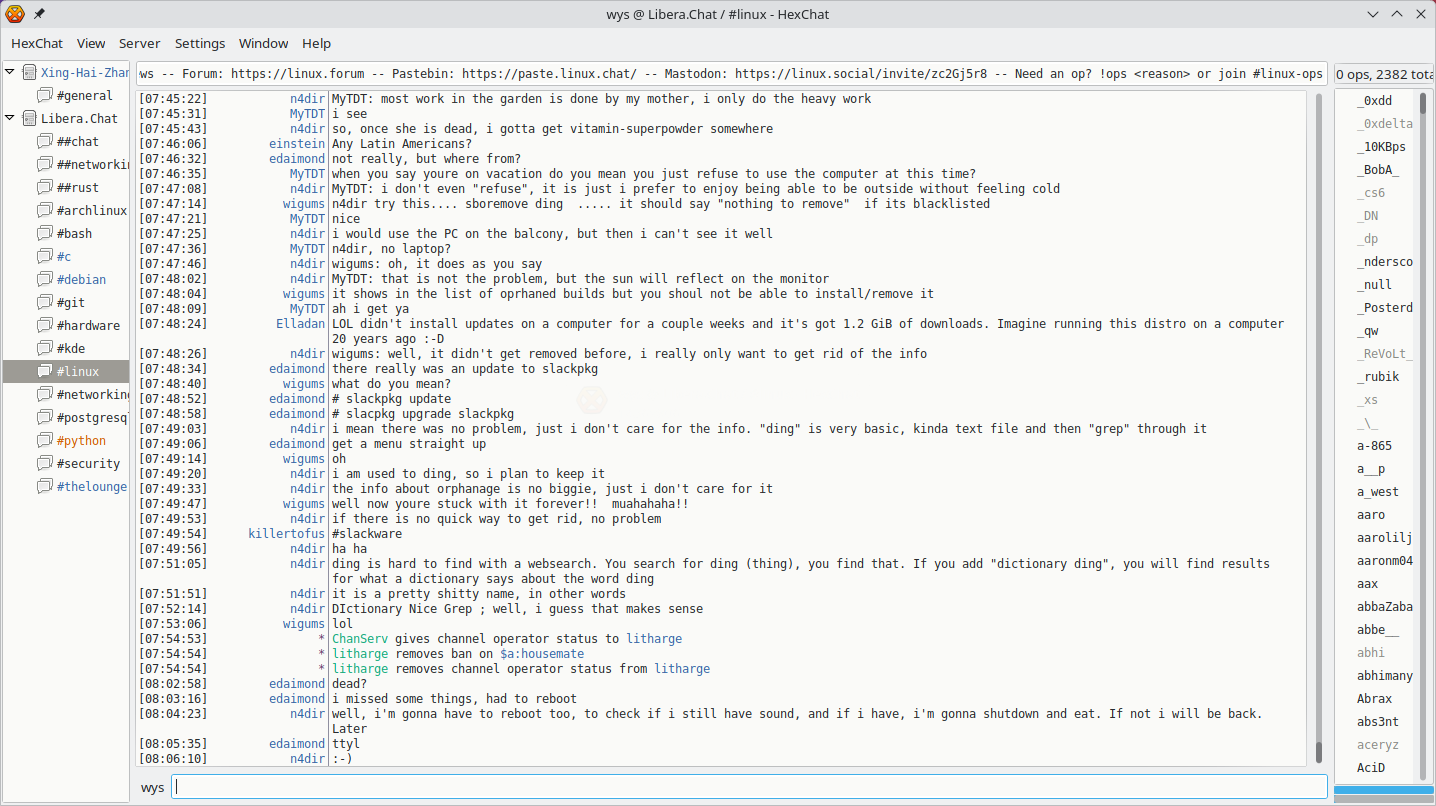The height and width of the screenshot is (806, 1436).
Task: Select user _null in user list
Action: 1374,285
